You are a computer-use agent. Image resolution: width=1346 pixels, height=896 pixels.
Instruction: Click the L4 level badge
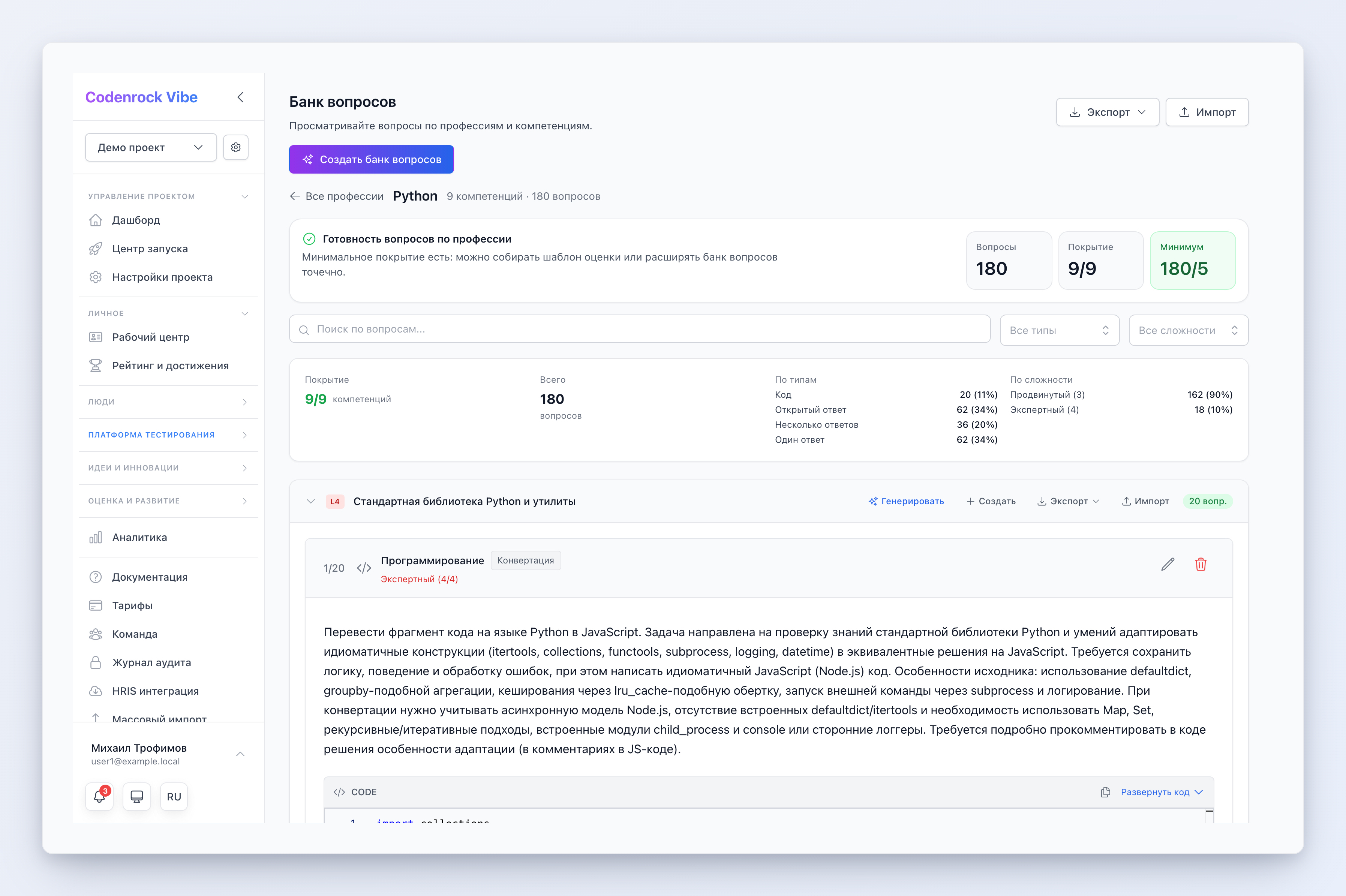pyautogui.click(x=335, y=502)
